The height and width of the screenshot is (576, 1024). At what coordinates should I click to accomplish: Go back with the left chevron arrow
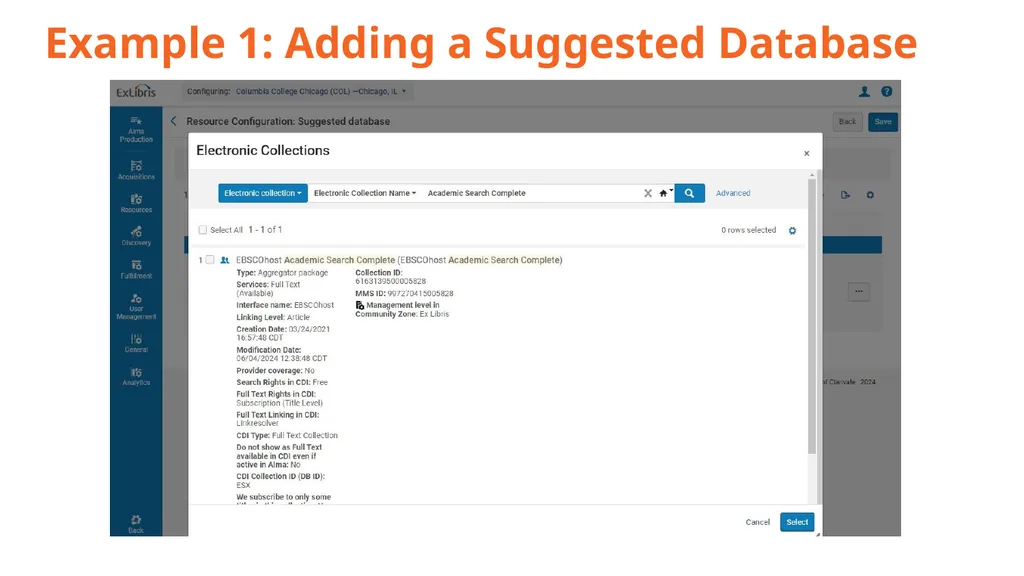pyautogui.click(x=174, y=121)
